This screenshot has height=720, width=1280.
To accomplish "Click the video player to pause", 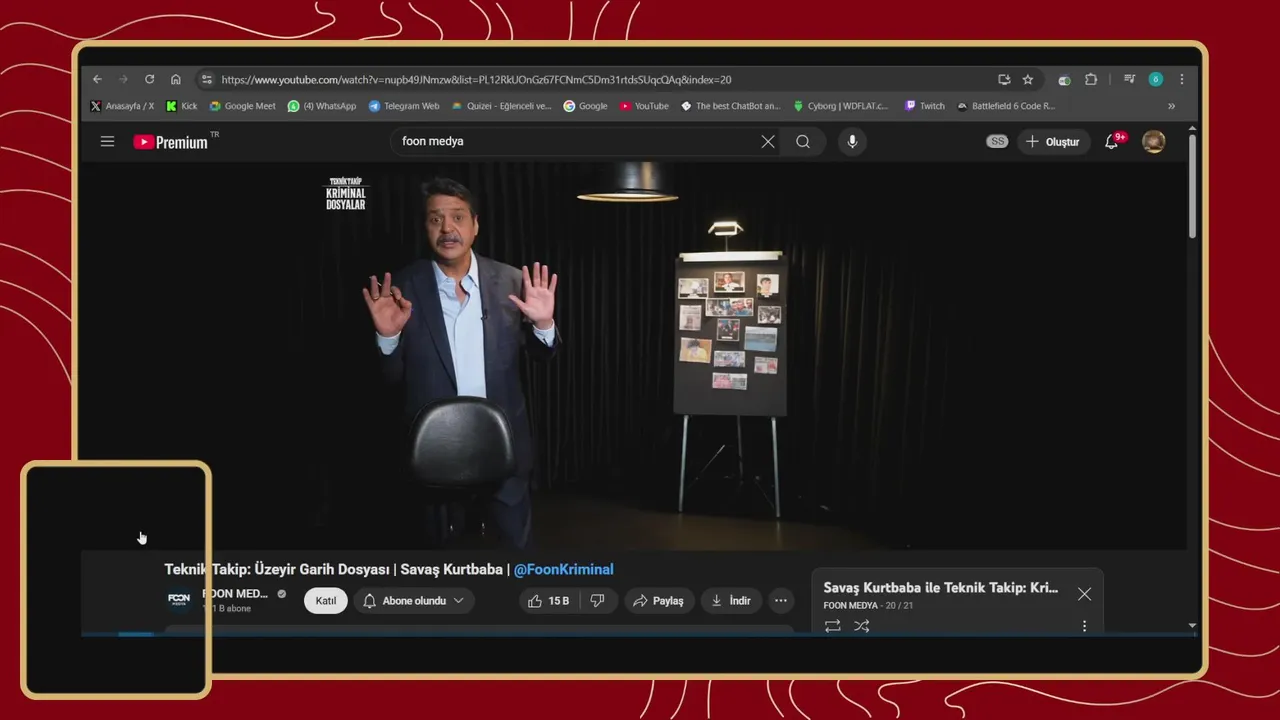I will [633, 355].
